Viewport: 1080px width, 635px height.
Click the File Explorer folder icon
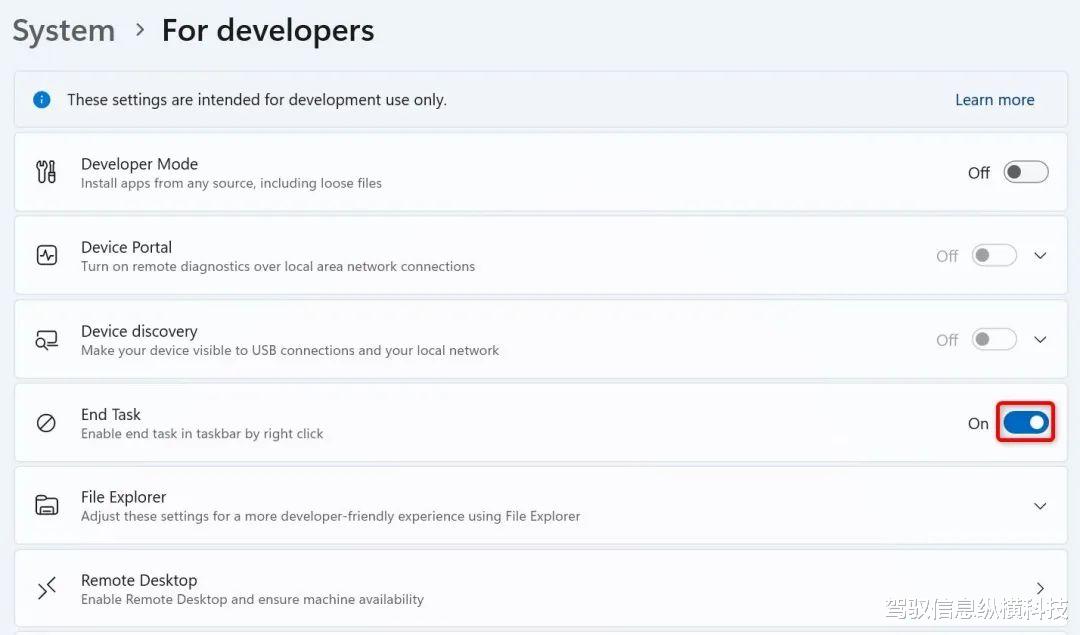(x=46, y=506)
